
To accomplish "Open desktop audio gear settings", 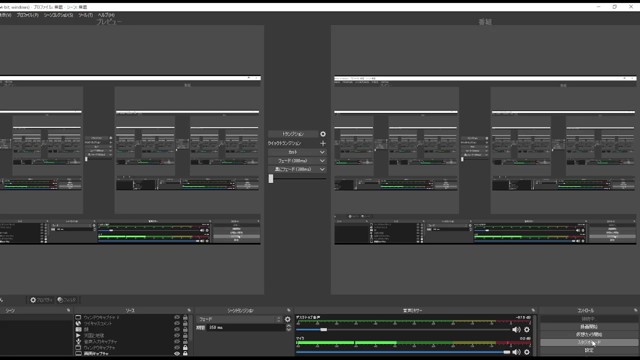I will click(527, 329).
